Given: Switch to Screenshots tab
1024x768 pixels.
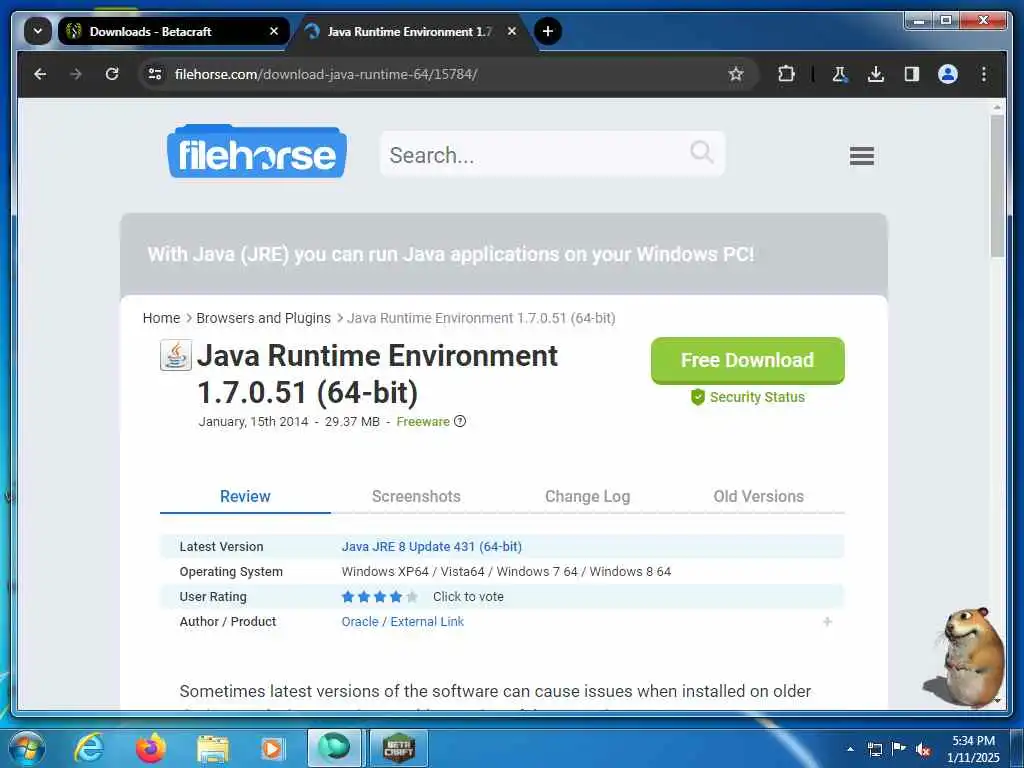Looking at the screenshot, I should tap(416, 496).
